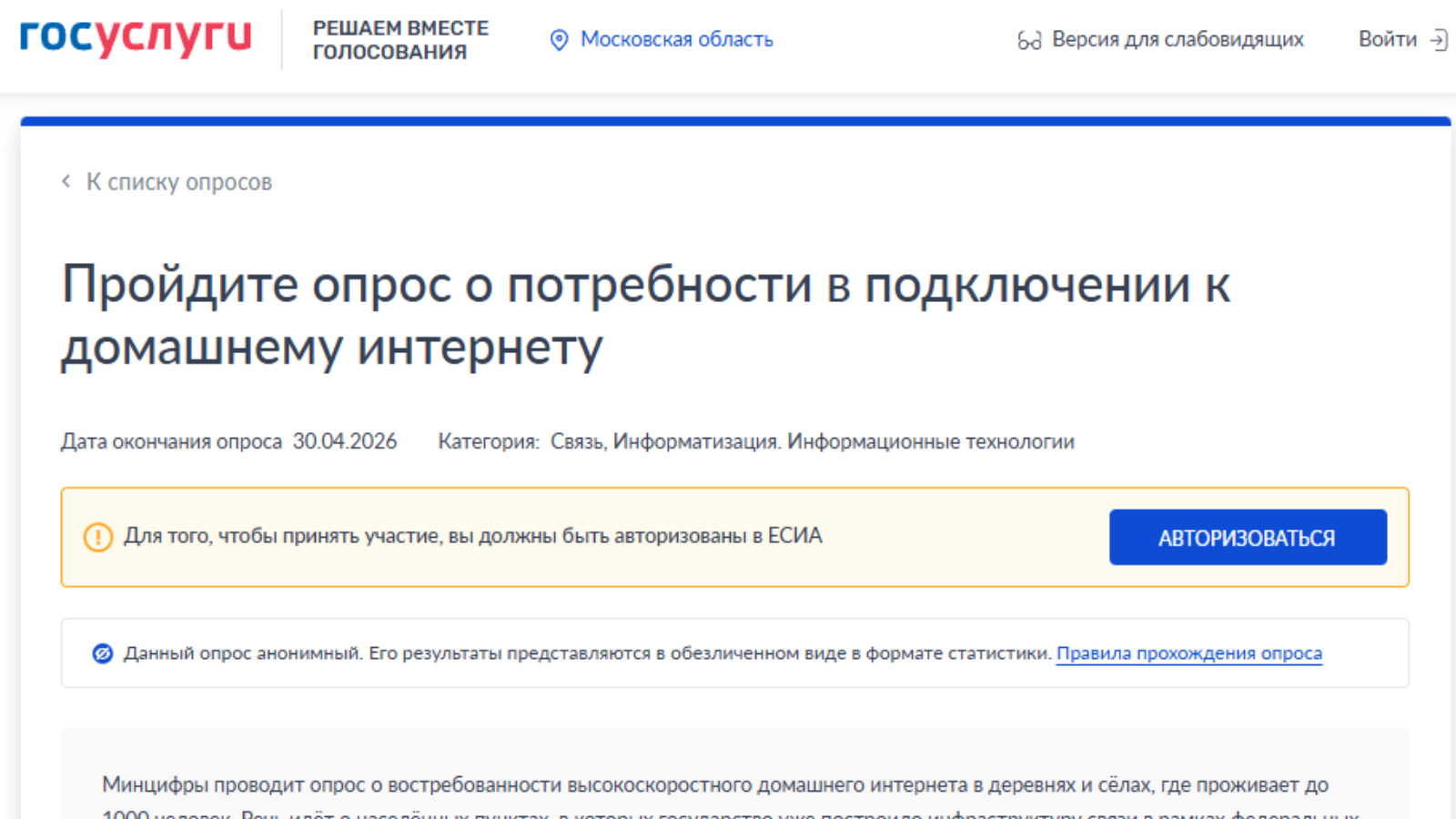Change region Московская область
This screenshot has height=819, width=1456.
pyautogui.click(x=676, y=40)
